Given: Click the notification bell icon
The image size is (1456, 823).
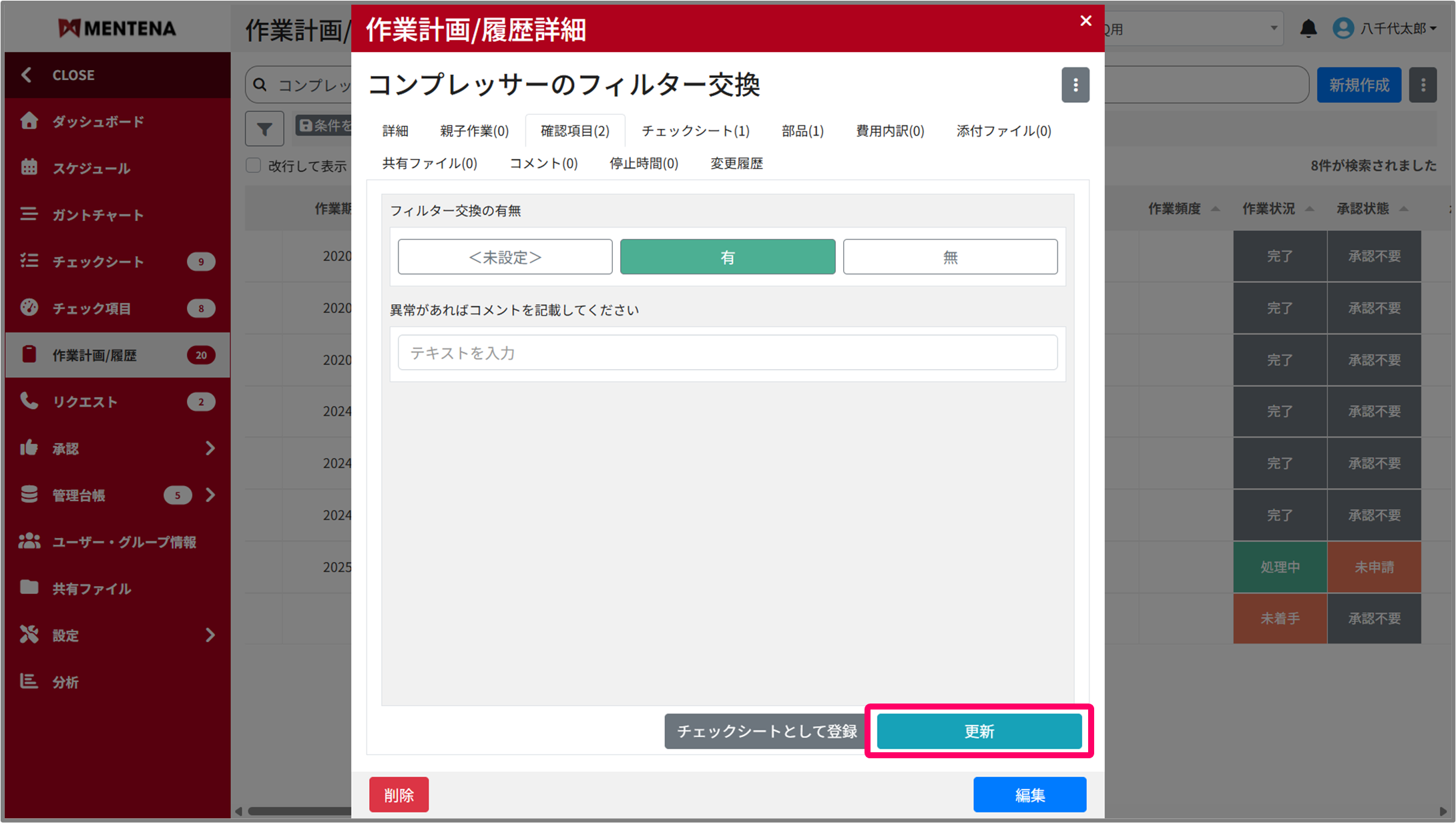Looking at the screenshot, I should click(x=1308, y=29).
